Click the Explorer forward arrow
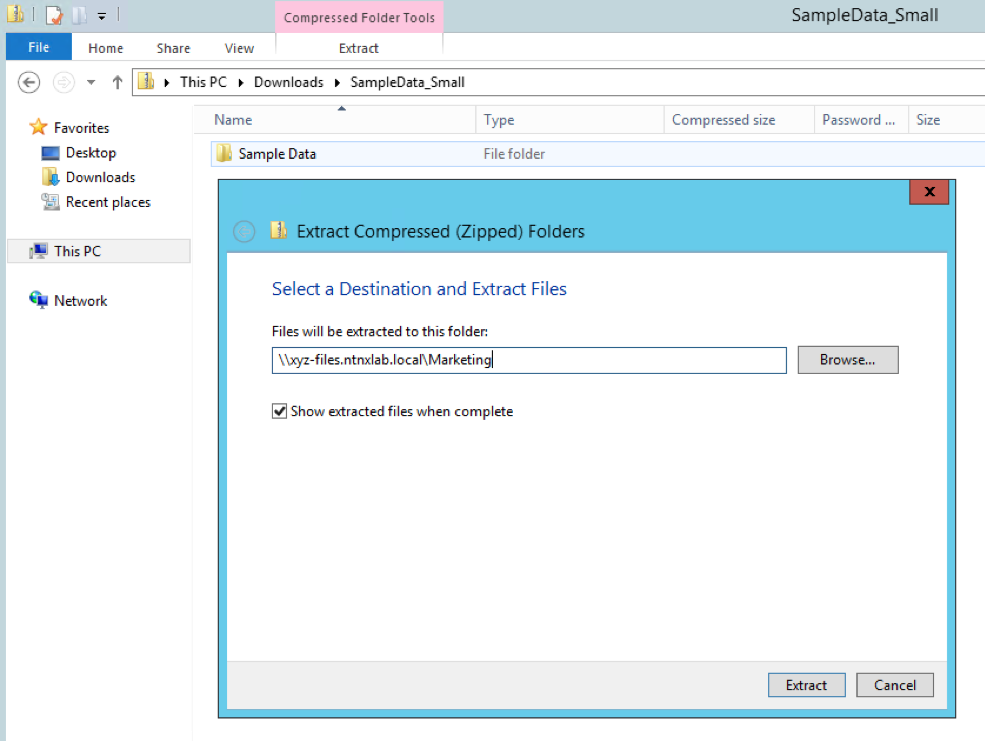The image size is (985, 741). 63,82
